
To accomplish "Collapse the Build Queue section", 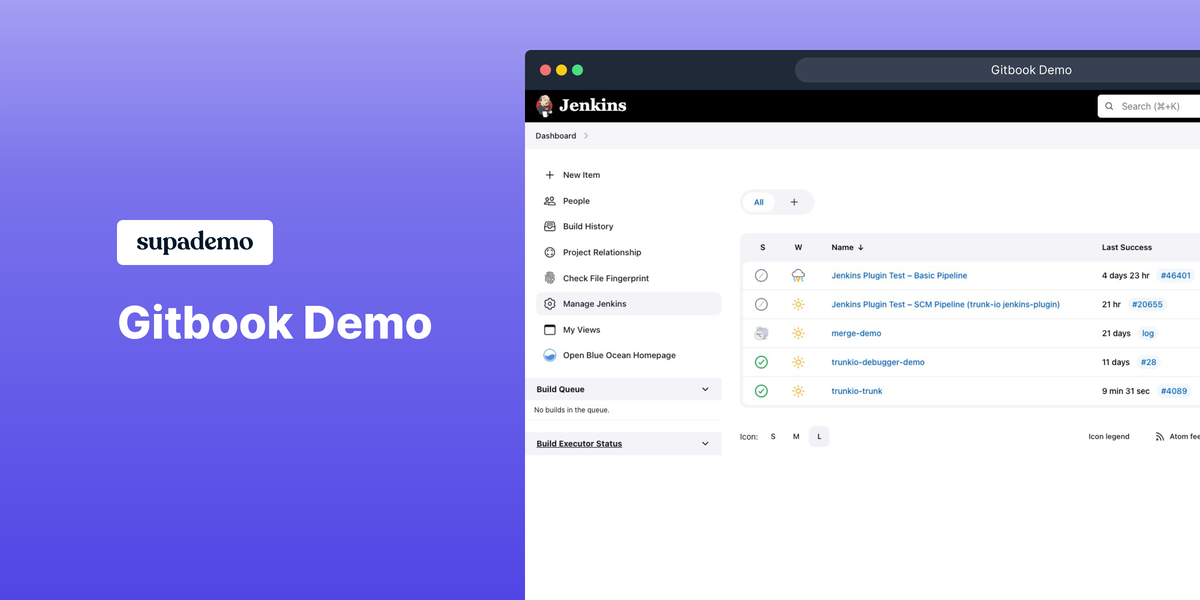I will point(707,389).
